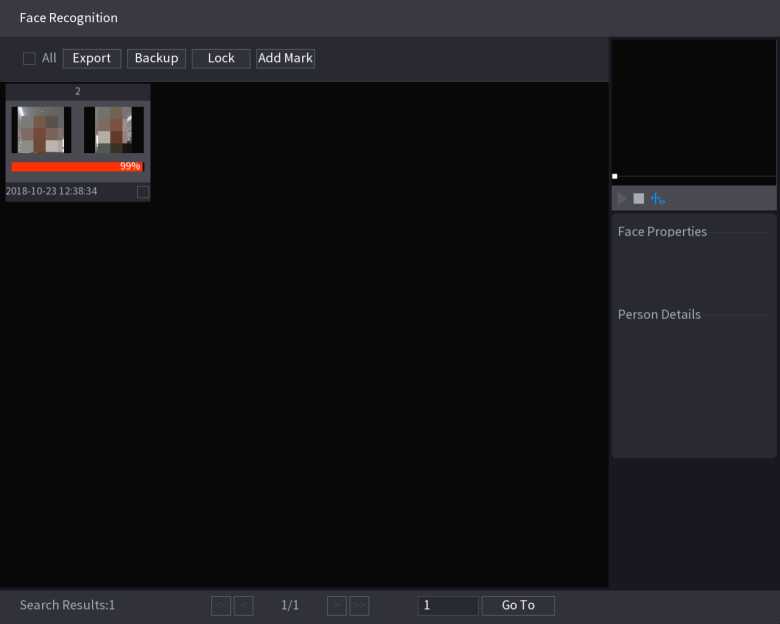Click the Add Mark button
The height and width of the screenshot is (624, 780).
(x=285, y=58)
